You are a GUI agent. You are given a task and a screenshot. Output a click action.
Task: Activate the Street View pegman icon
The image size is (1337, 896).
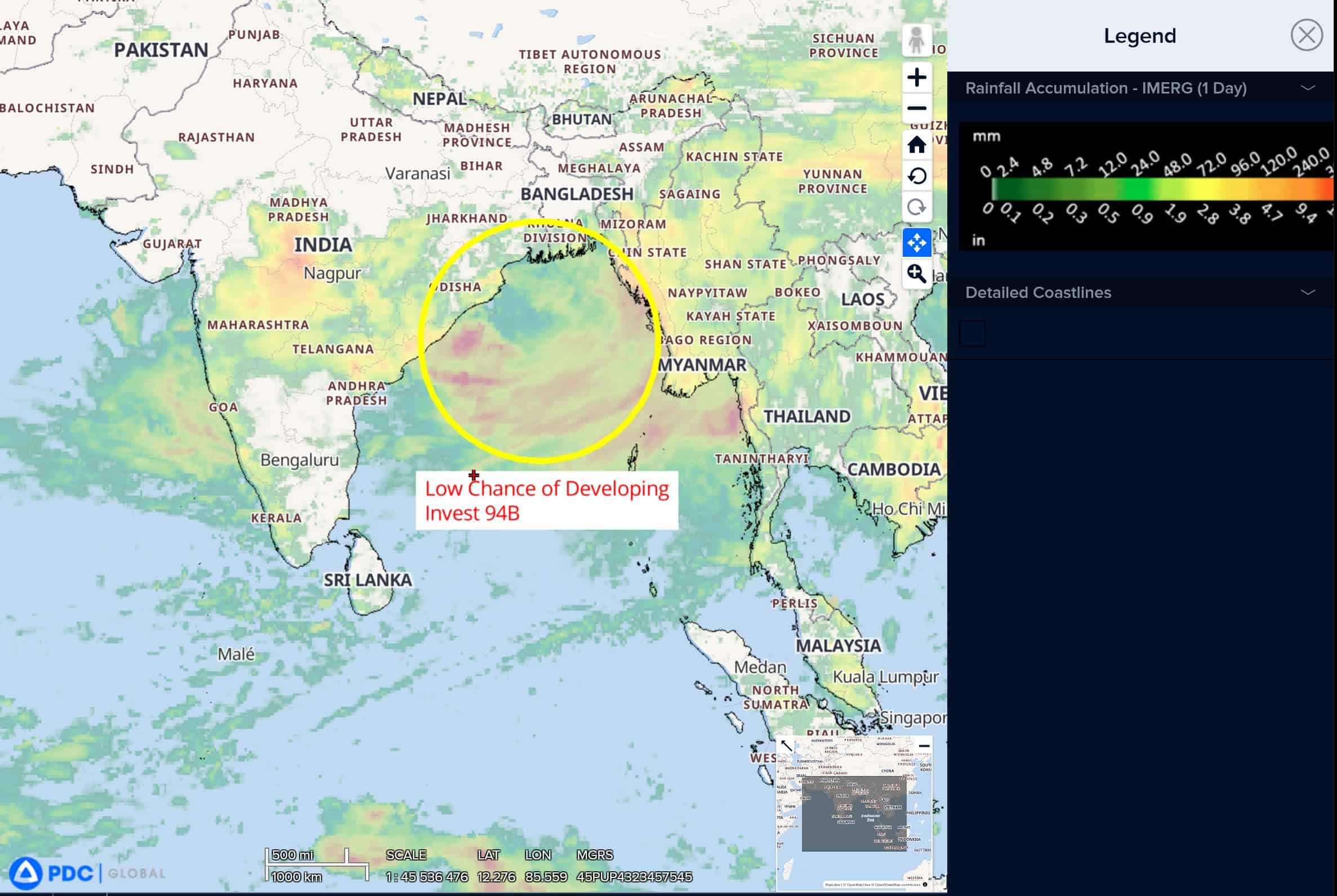click(916, 40)
